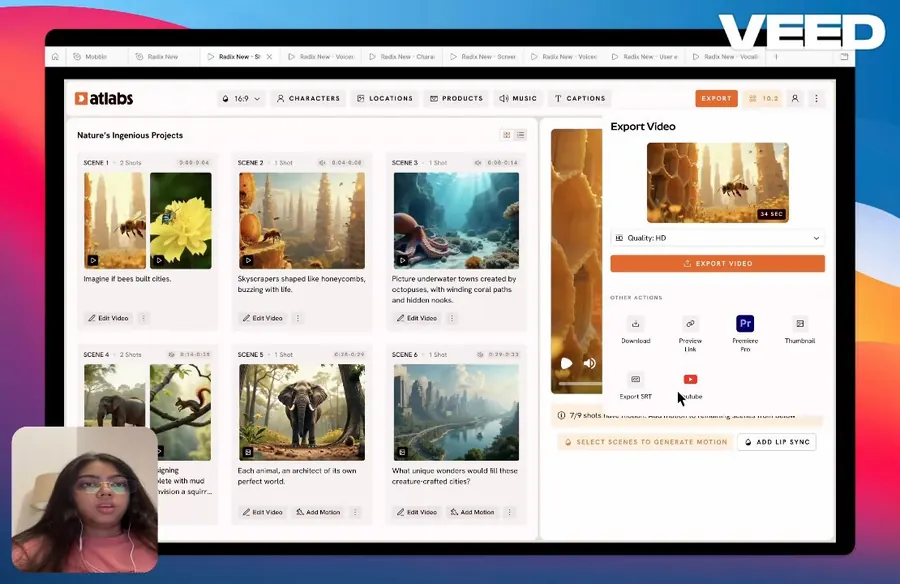Viewport: 900px width, 584px height.
Task: Export to Premiere Pro icon
Action: pos(745,323)
